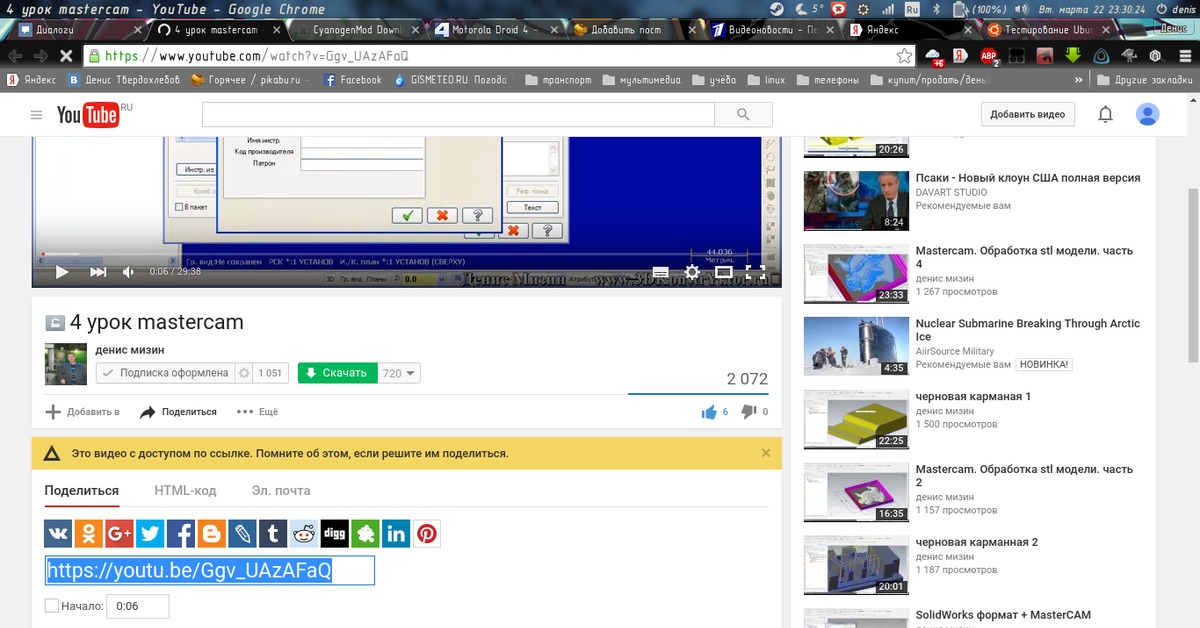Image resolution: width=1200 pixels, height=628 pixels.
Task: Open video settings gear
Action: (x=692, y=271)
